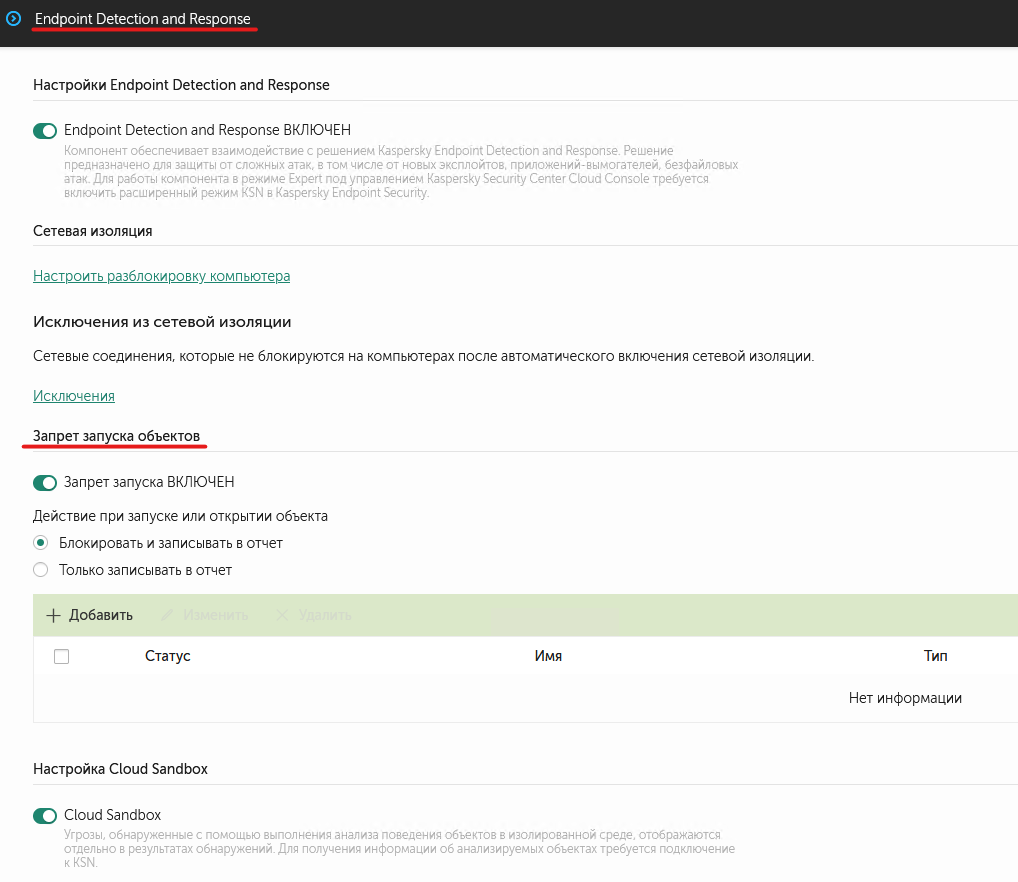Click the Запрет запуска объектов heading
This screenshot has width=1018, height=882.
[116, 436]
